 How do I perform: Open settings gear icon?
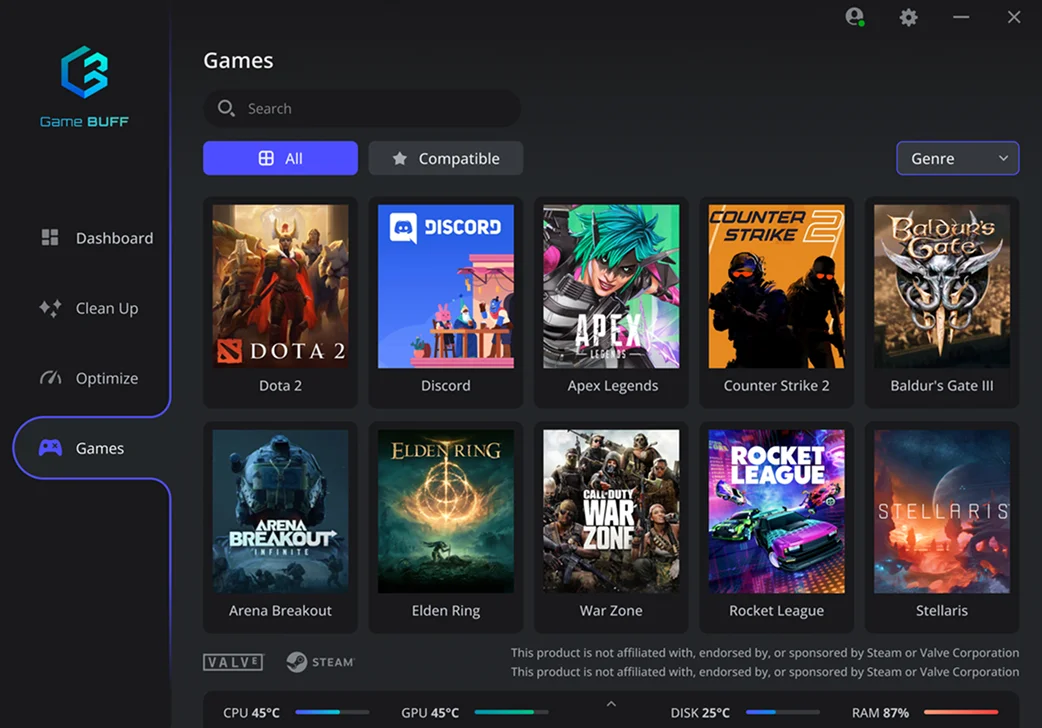908,17
